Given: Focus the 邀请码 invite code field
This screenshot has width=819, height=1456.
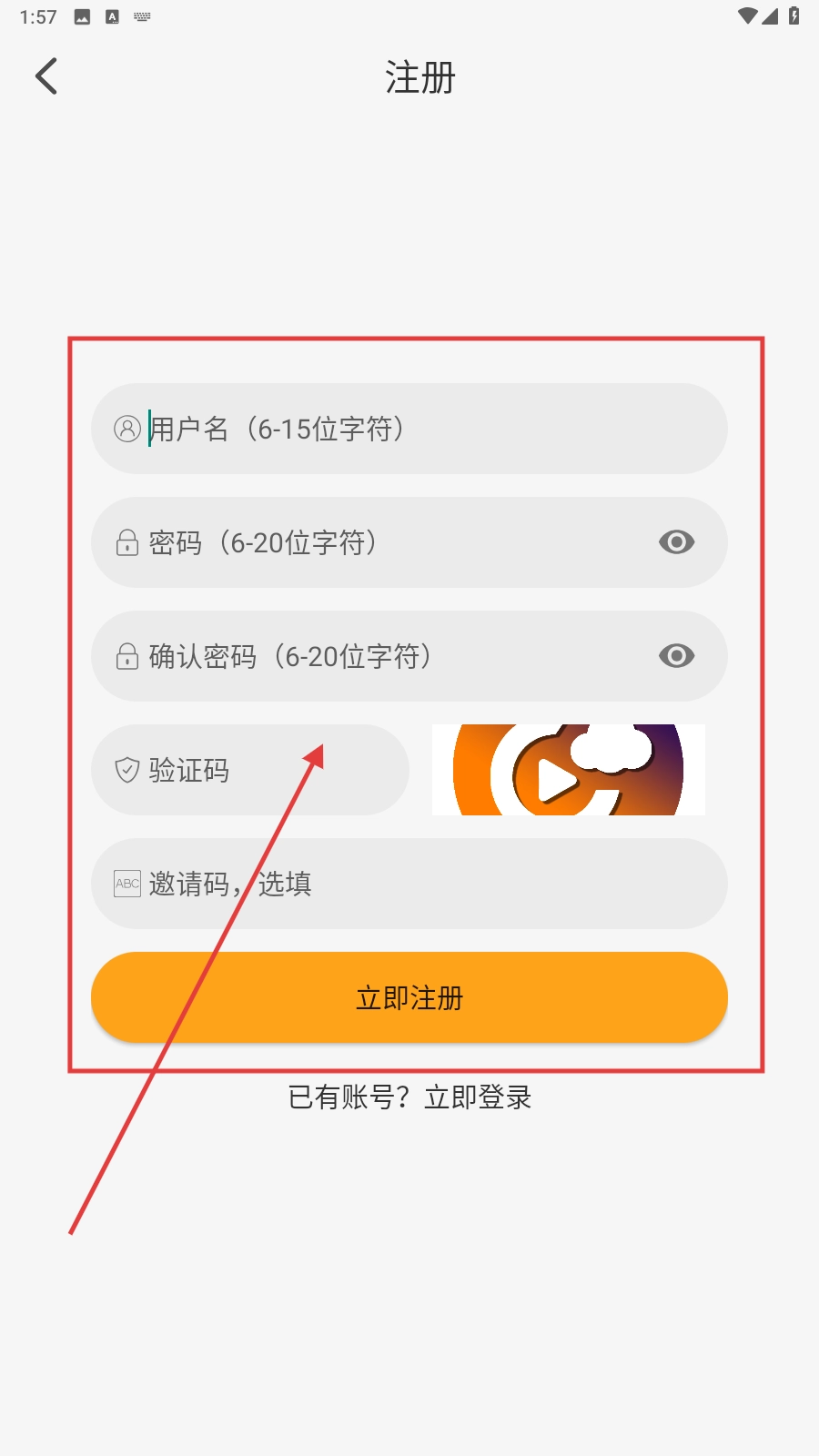Looking at the screenshot, I should click(x=409, y=884).
